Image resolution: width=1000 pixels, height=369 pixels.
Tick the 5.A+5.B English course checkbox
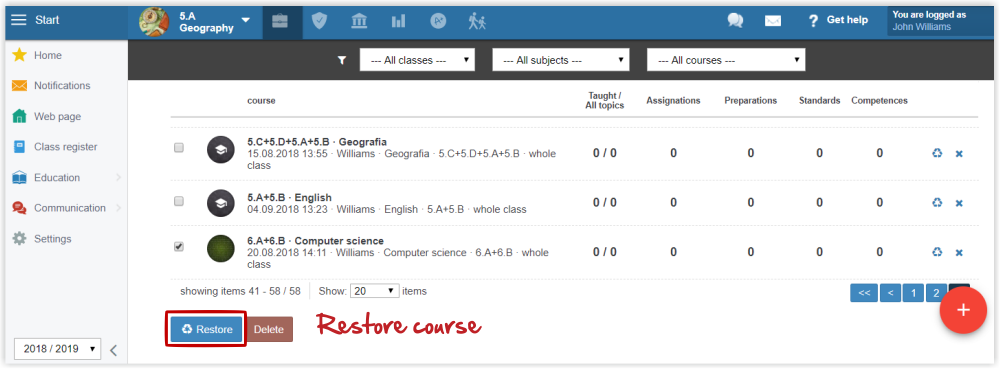179,201
